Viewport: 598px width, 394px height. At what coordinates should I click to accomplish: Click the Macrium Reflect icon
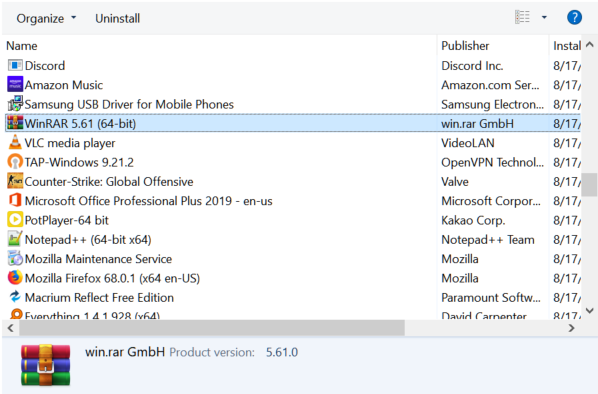click(x=15, y=297)
